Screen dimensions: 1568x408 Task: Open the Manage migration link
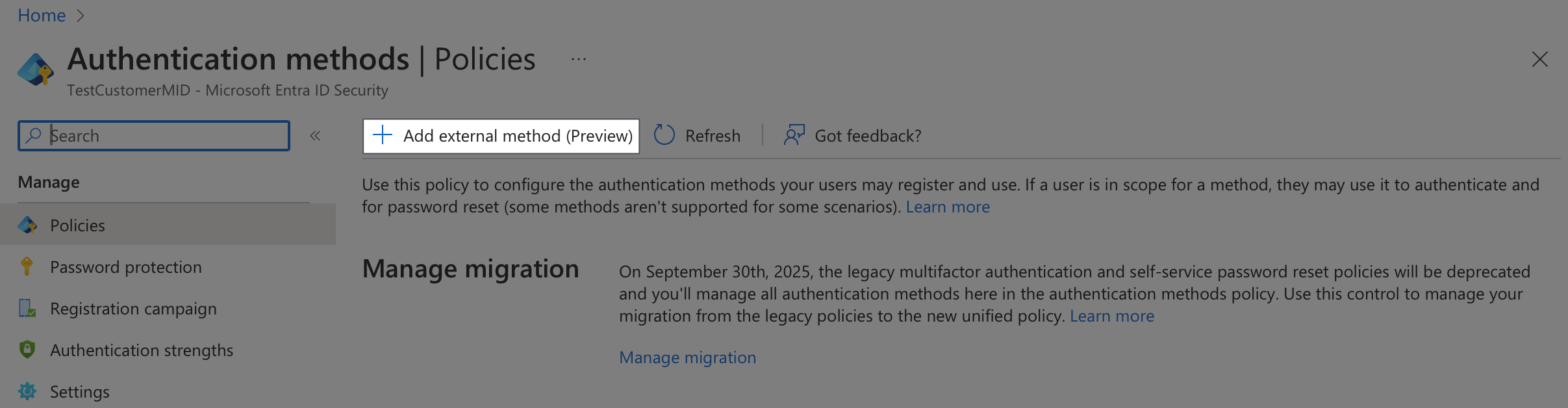point(687,357)
